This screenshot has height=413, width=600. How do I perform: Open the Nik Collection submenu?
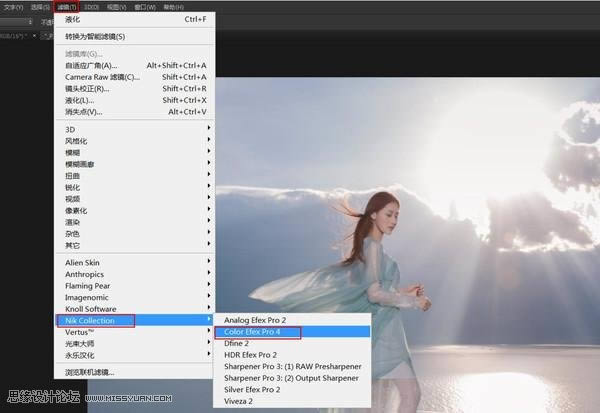tap(94, 321)
